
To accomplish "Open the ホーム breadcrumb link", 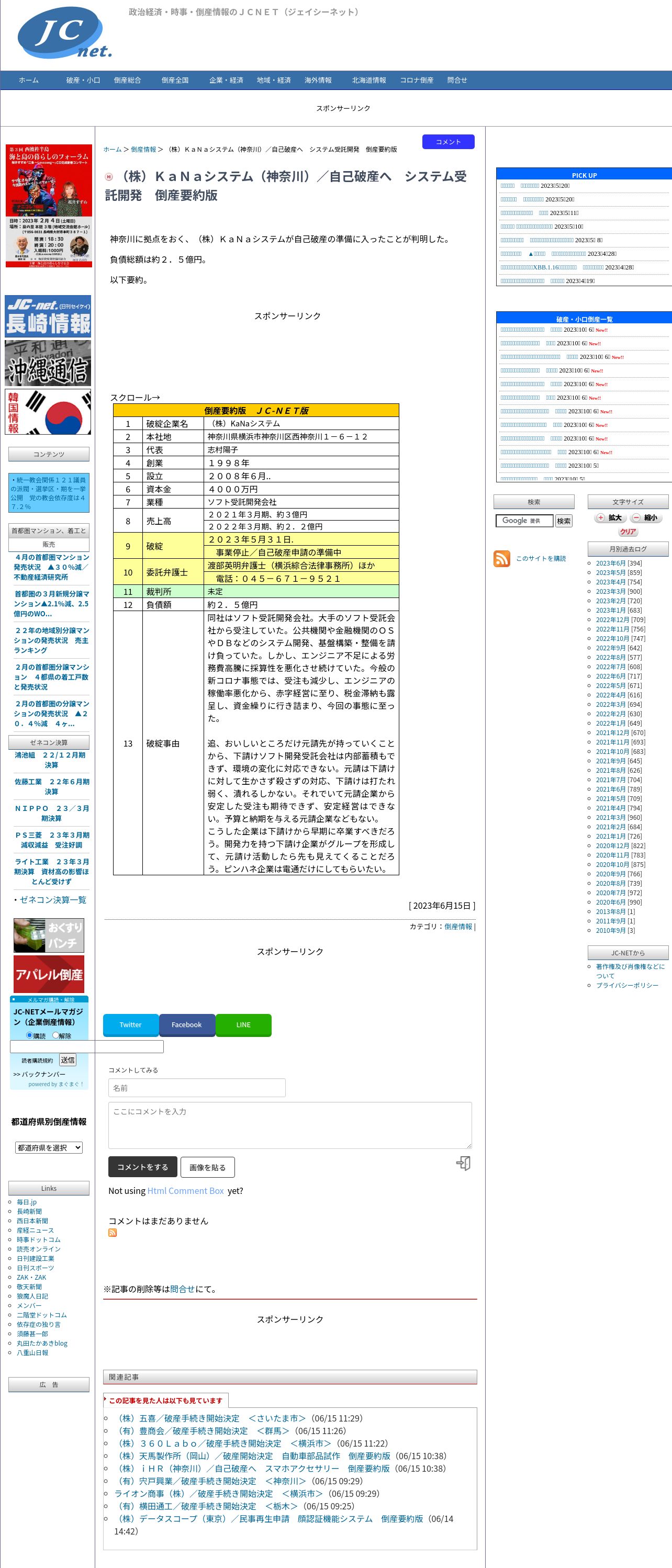I will [x=112, y=149].
